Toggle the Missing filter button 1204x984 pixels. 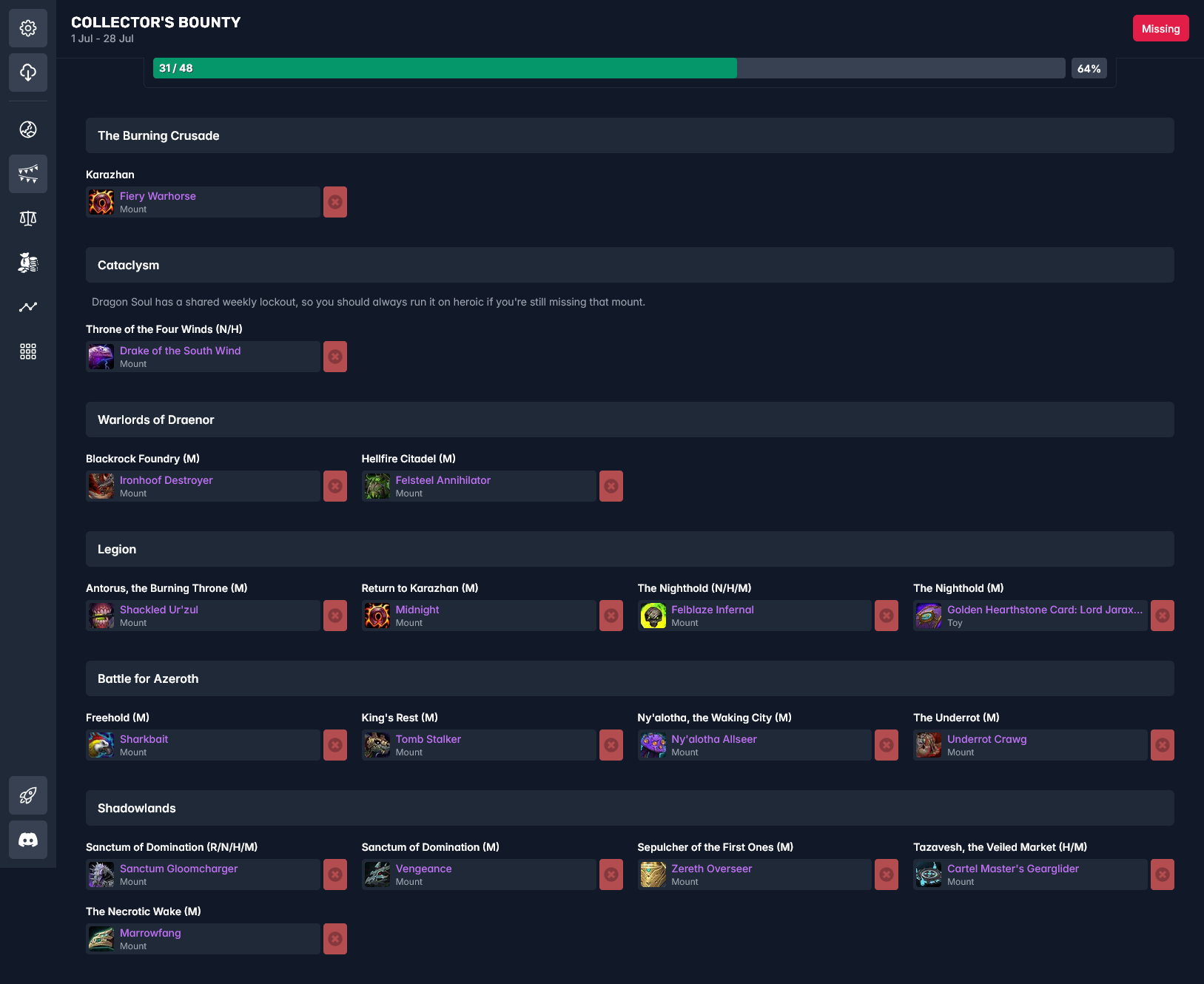(x=1160, y=28)
